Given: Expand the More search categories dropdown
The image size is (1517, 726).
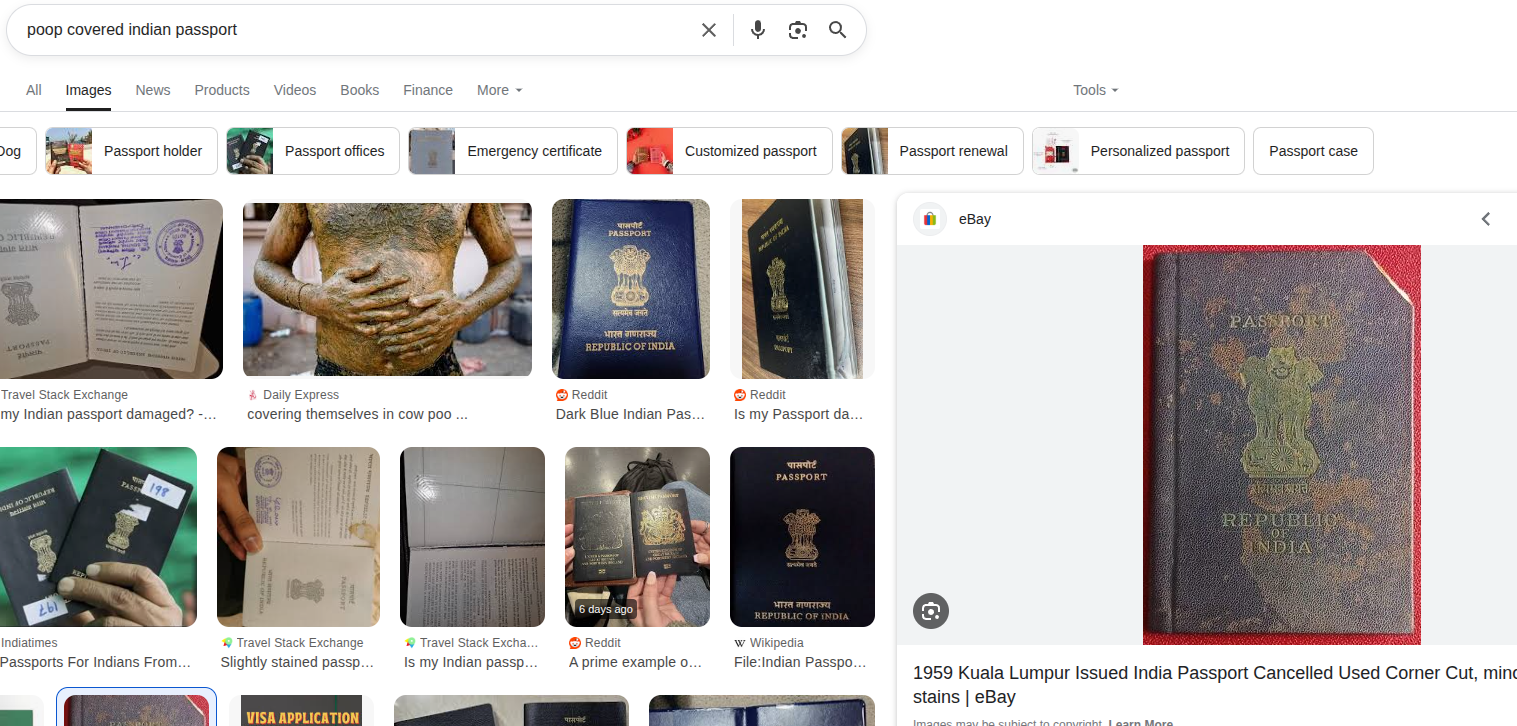Looking at the screenshot, I should pos(499,90).
